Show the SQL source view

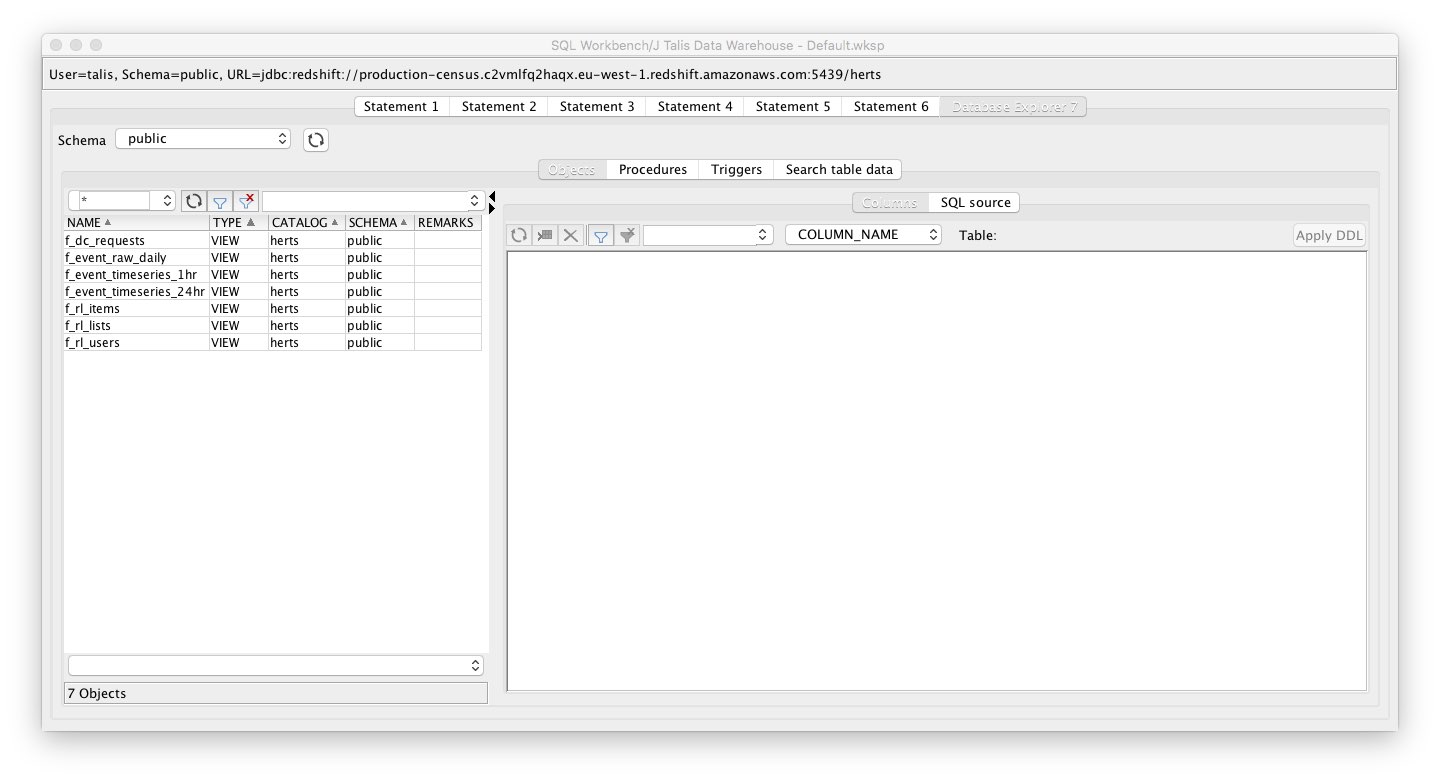pyautogui.click(x=973, y=202)
